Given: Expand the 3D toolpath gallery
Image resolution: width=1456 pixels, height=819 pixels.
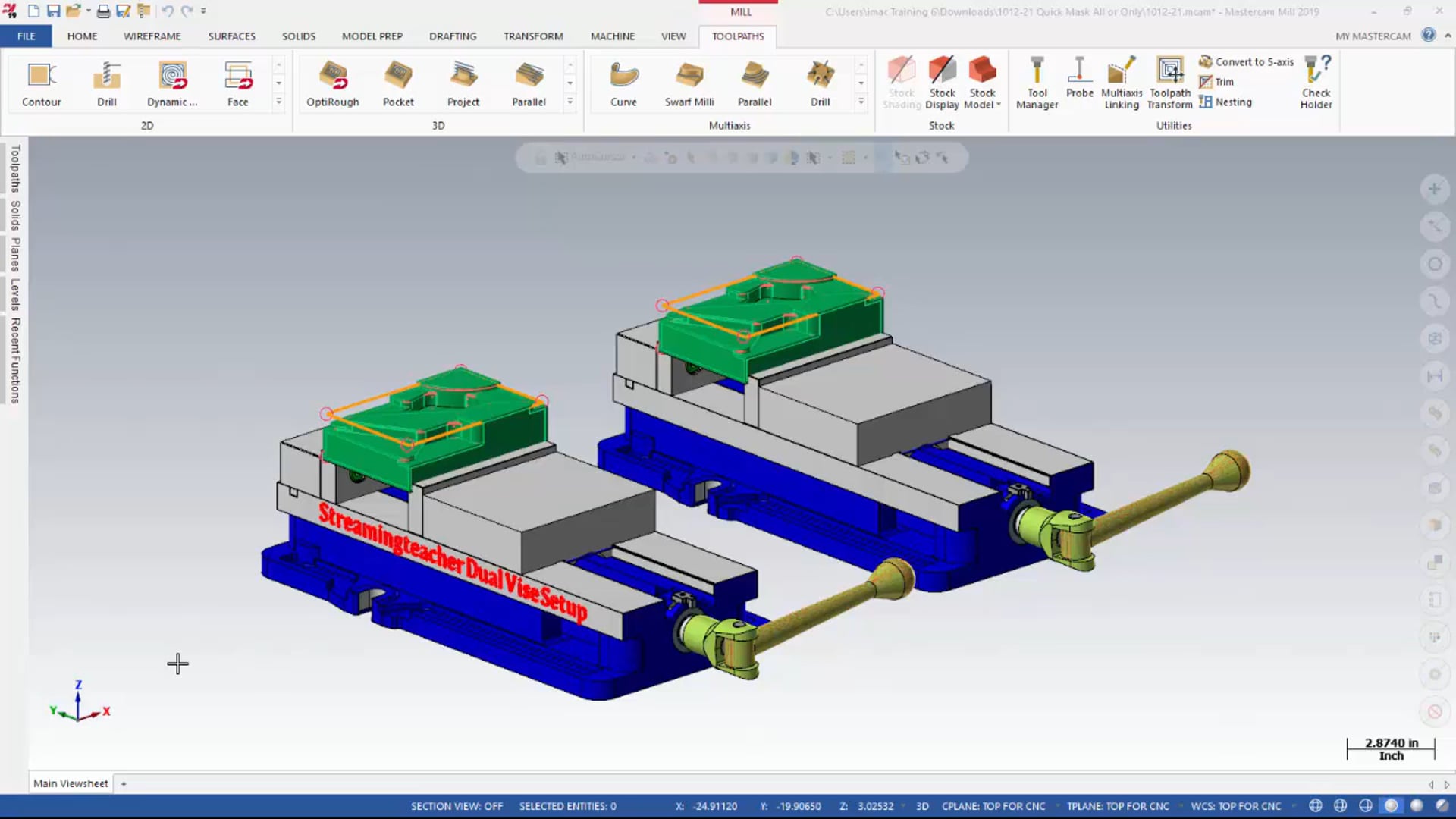Looking at the screenshot, I should click(x=570, y=102).
